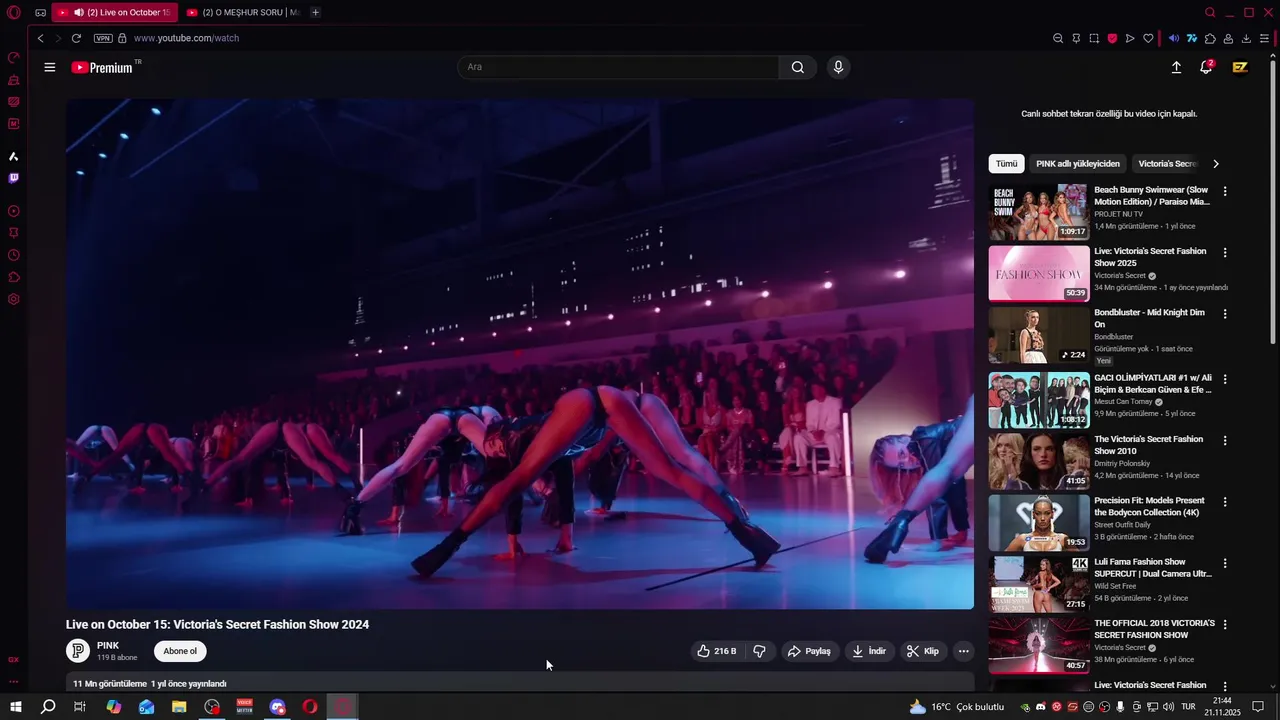Open the EZ account avatar menu
The height and width of the screenshot is (720, 1280).
click(x=1240, y=67)
